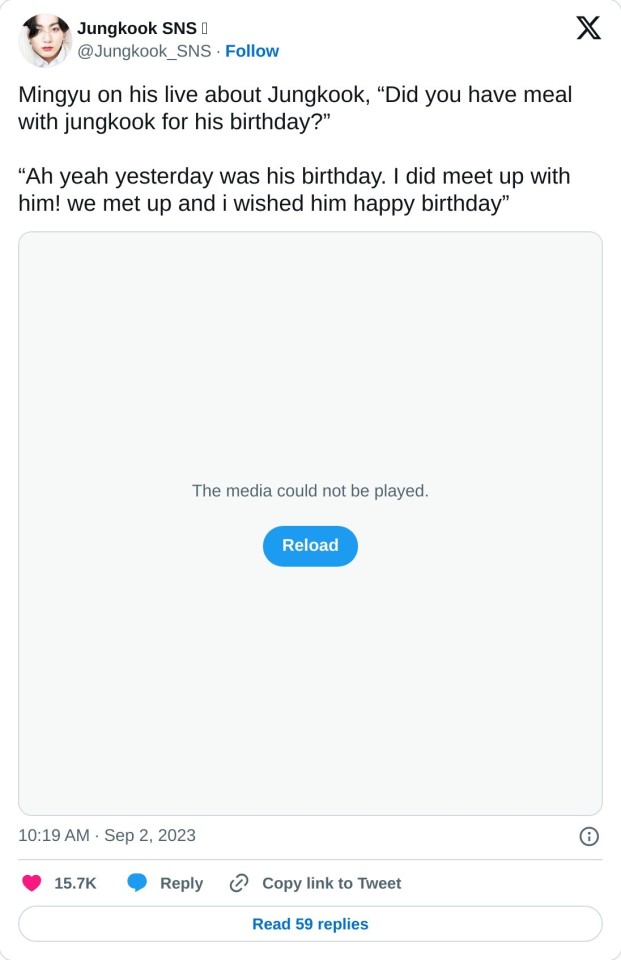Screen dimensions: 621x960
Task: Click the 10:19 AM post time
Action: point(53,835)
